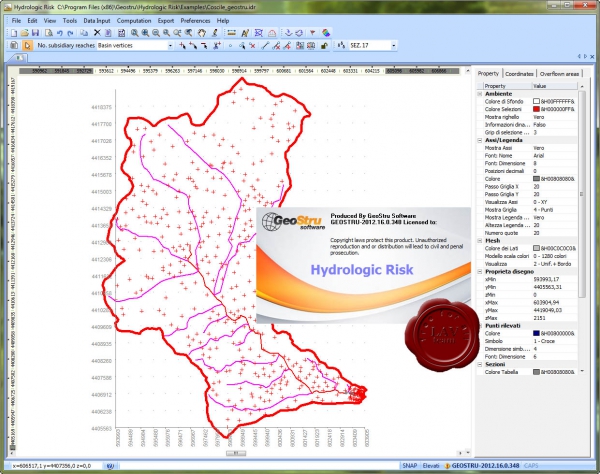This screenshot has width=600, height=474.
Task: Activate the orange selection pointer tool
Action: (27, 46)
